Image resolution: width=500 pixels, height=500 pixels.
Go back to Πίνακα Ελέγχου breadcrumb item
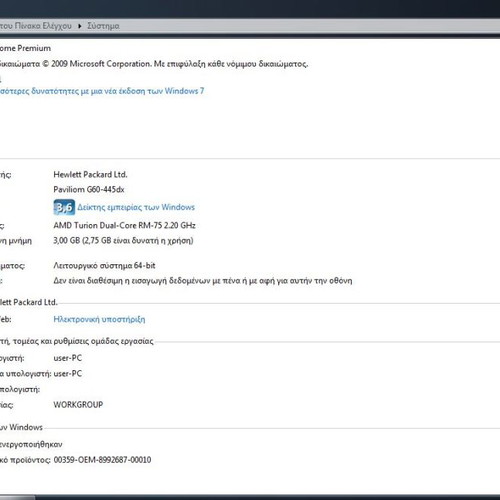point(36,26)
